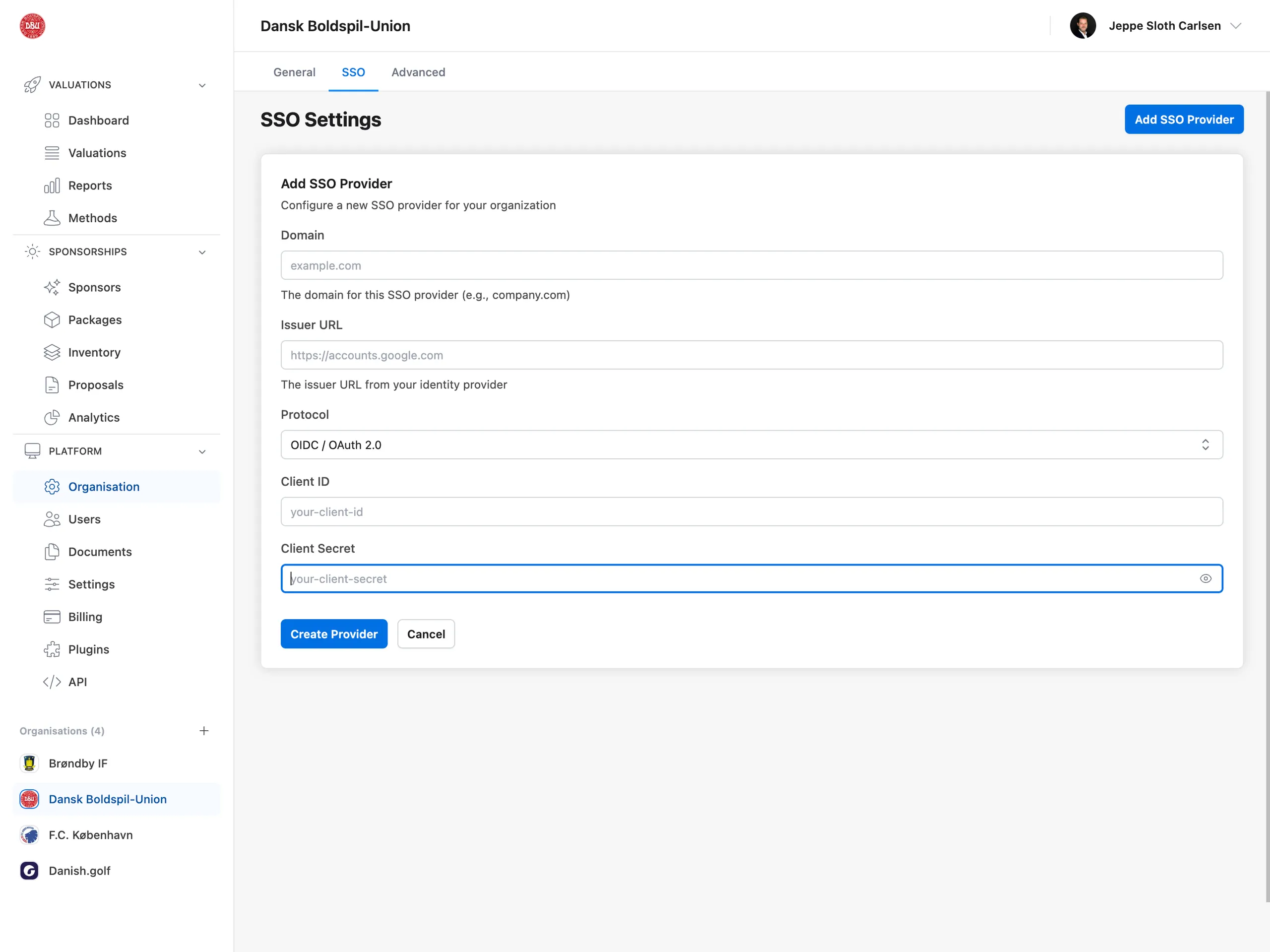Switch to the Advanced tab
The height and width of the screenshot is (952, 1270).
[418, 72]
